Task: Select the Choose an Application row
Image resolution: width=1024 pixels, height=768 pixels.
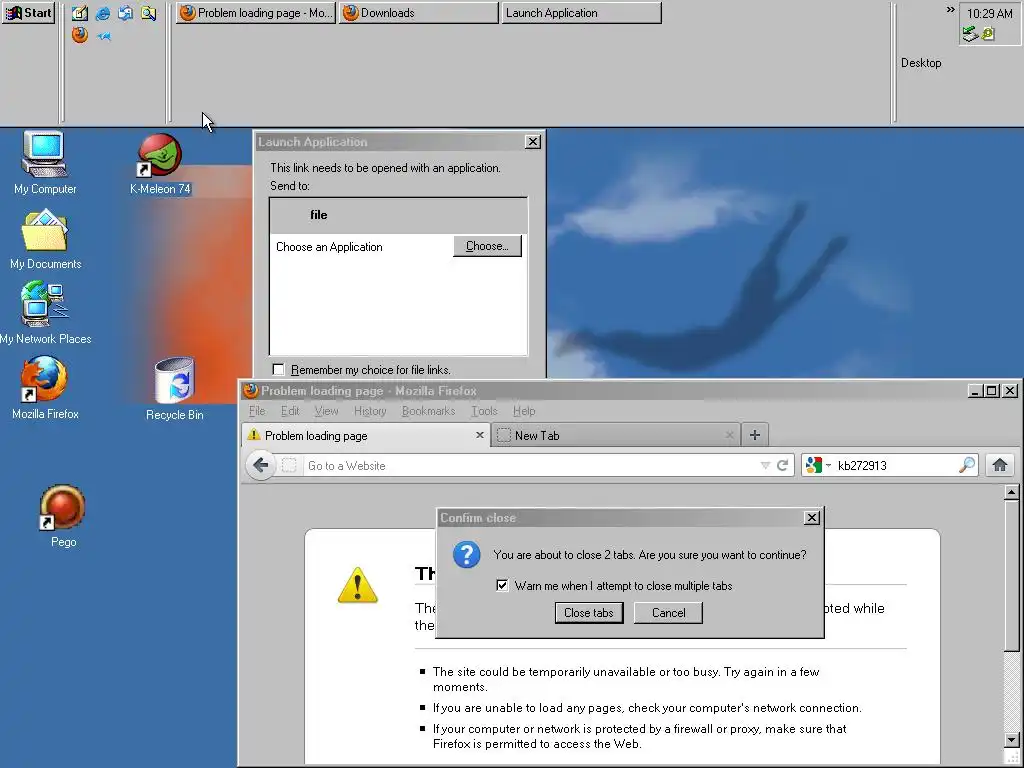Action: [398, 246]
